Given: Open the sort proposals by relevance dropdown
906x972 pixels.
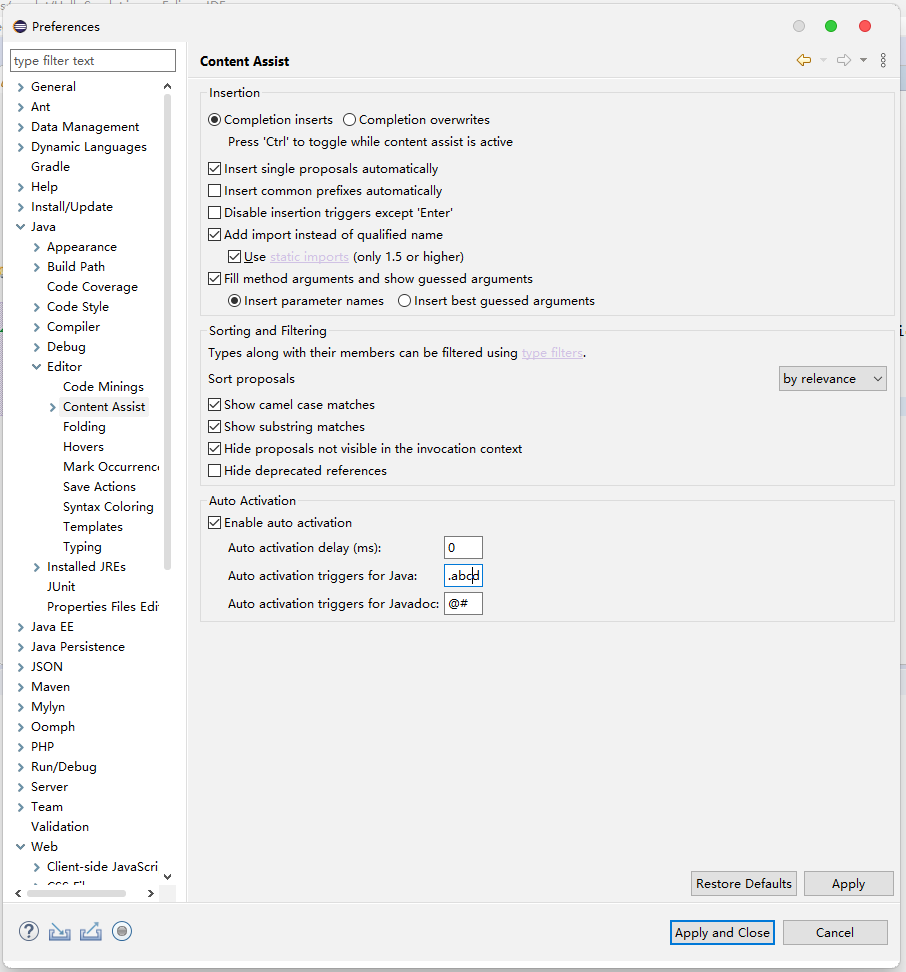Looking at the screenshot, I should [832, 378].
